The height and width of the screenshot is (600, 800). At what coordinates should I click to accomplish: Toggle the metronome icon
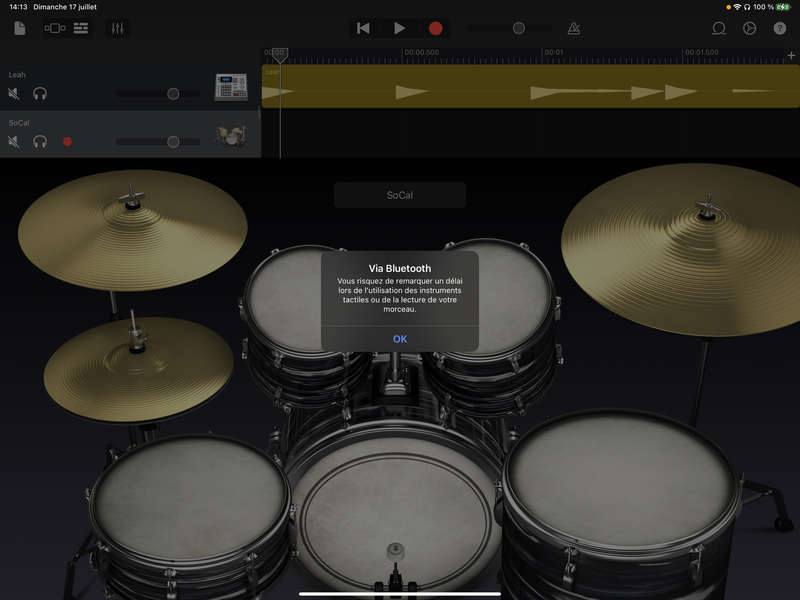(573, 28)
